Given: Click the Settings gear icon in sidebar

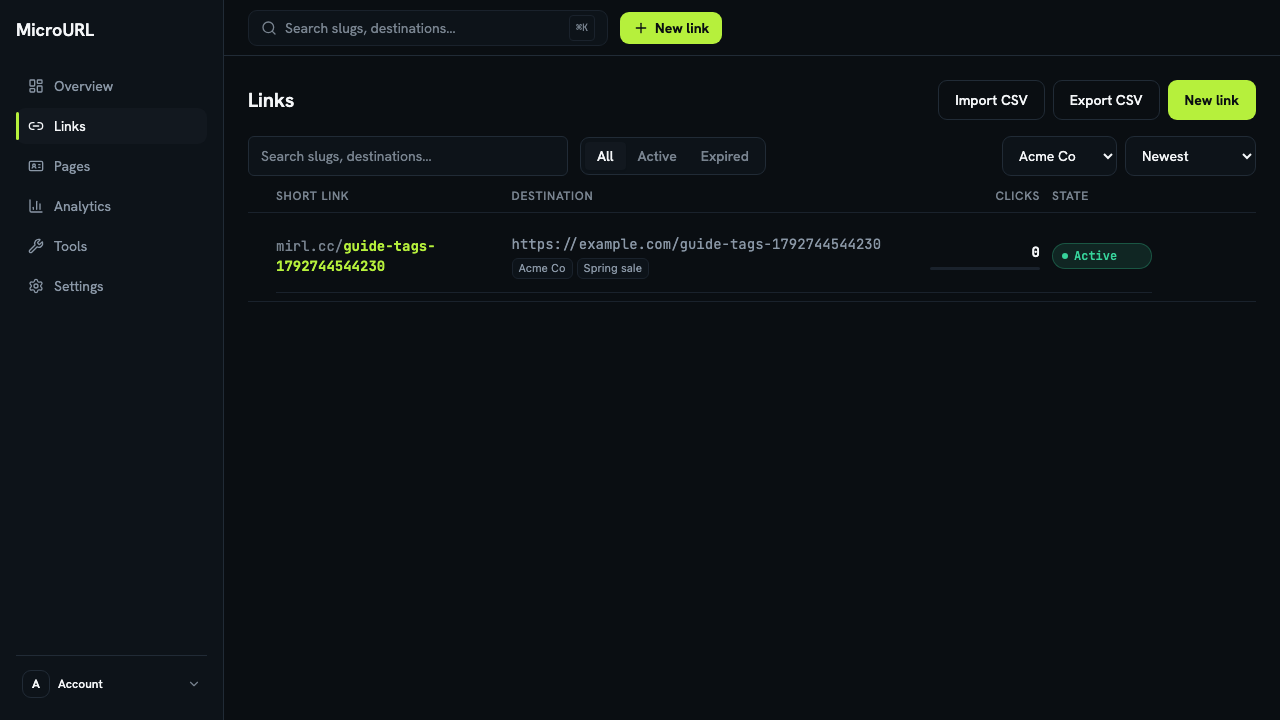Looking at the screenshot, I should (36, 286).
